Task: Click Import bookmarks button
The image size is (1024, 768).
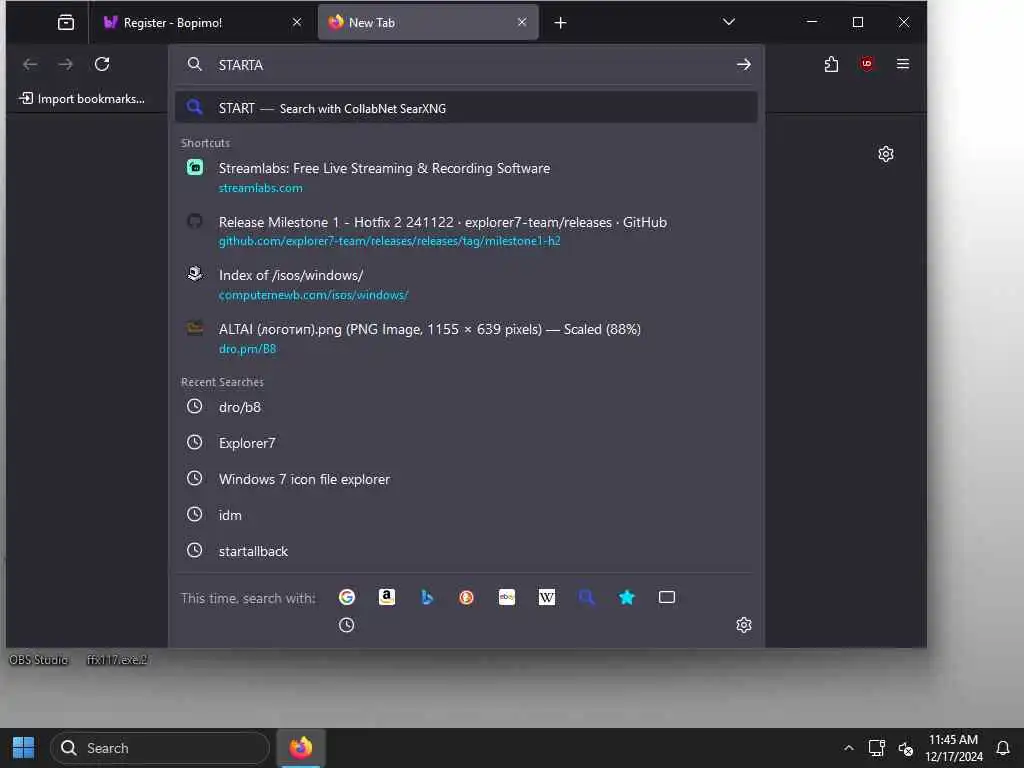Action: point(82,99)
